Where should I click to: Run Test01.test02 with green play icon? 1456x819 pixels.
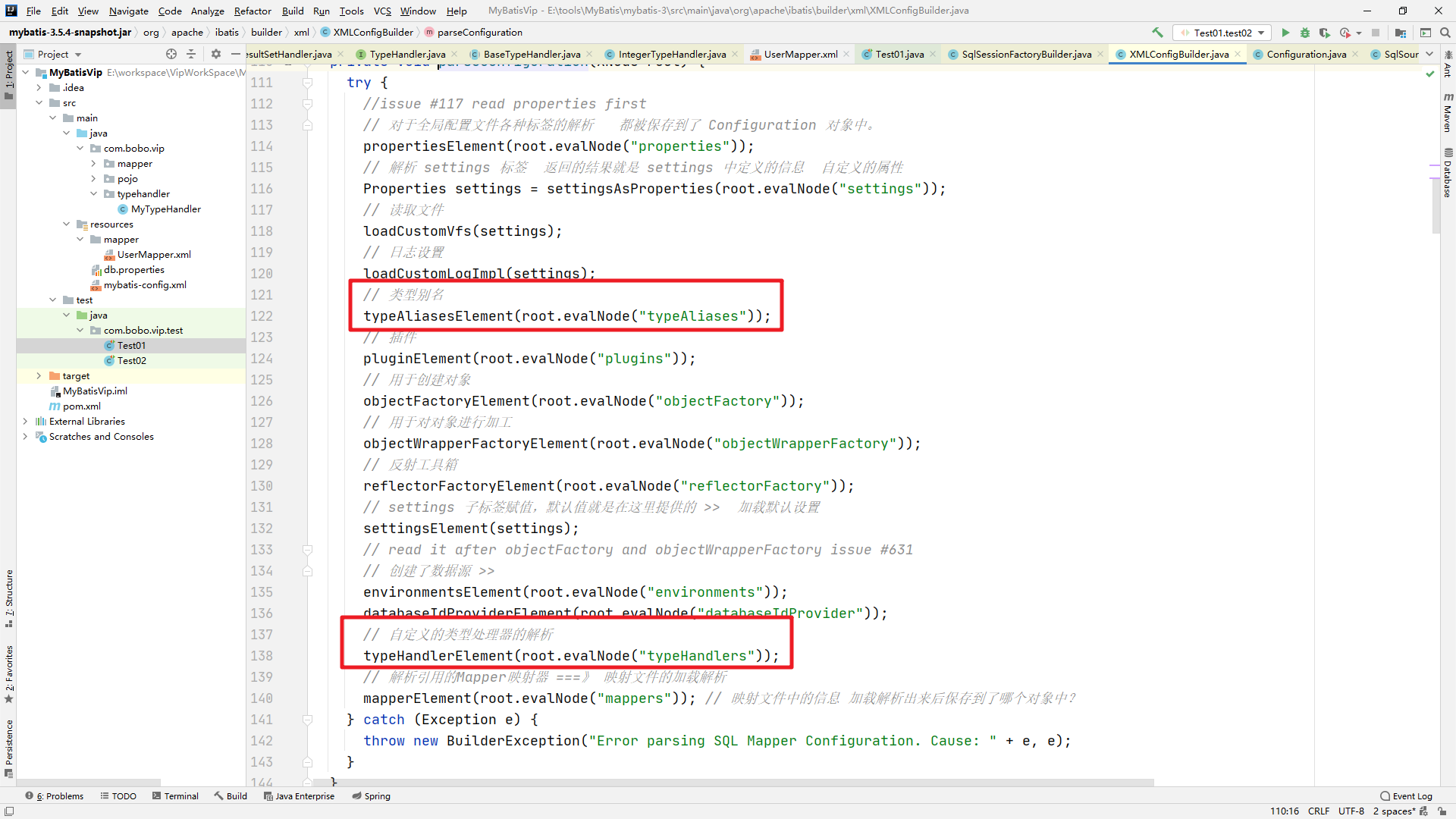(1285, 33)
